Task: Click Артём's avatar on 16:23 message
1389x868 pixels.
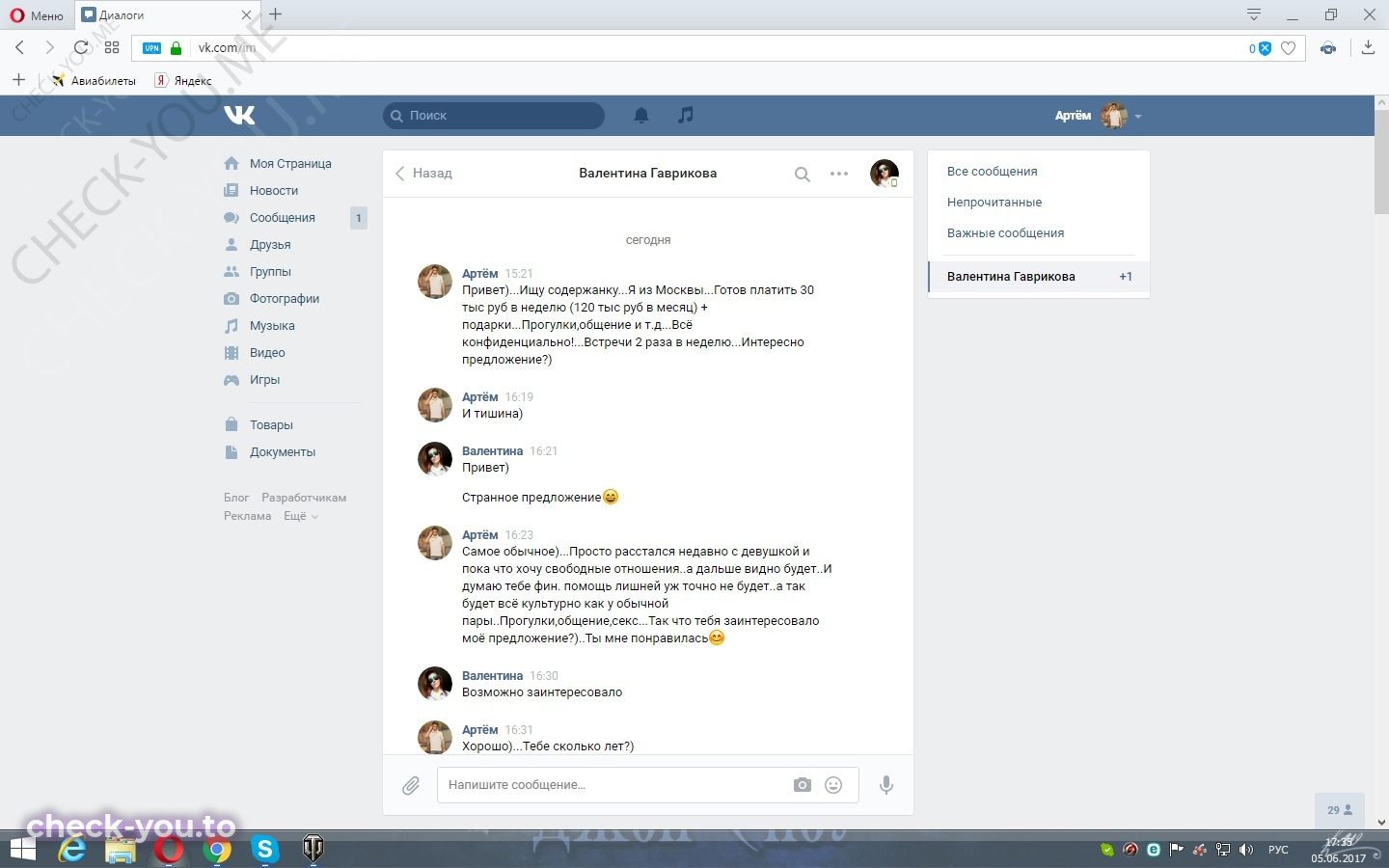Action: (x=435, y=544)
